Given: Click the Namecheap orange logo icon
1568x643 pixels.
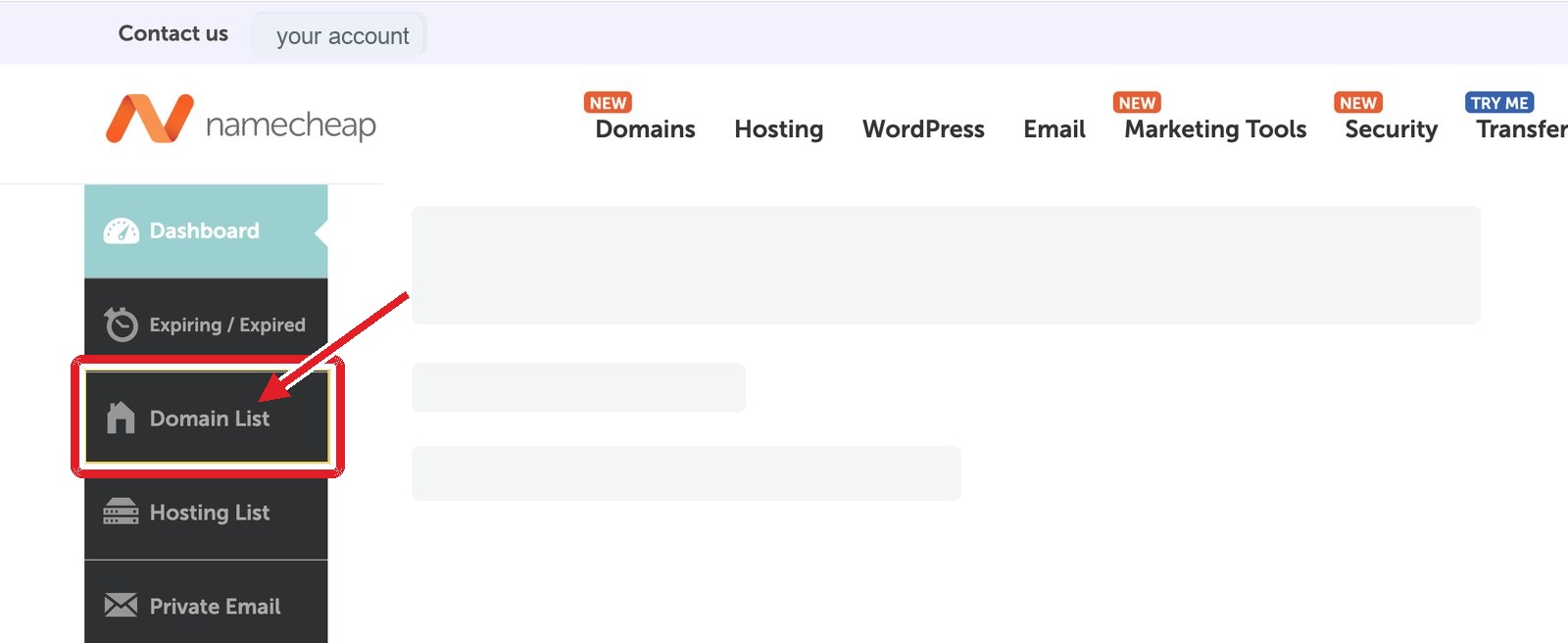Looking at the screenshot, I should click(150, 119).
